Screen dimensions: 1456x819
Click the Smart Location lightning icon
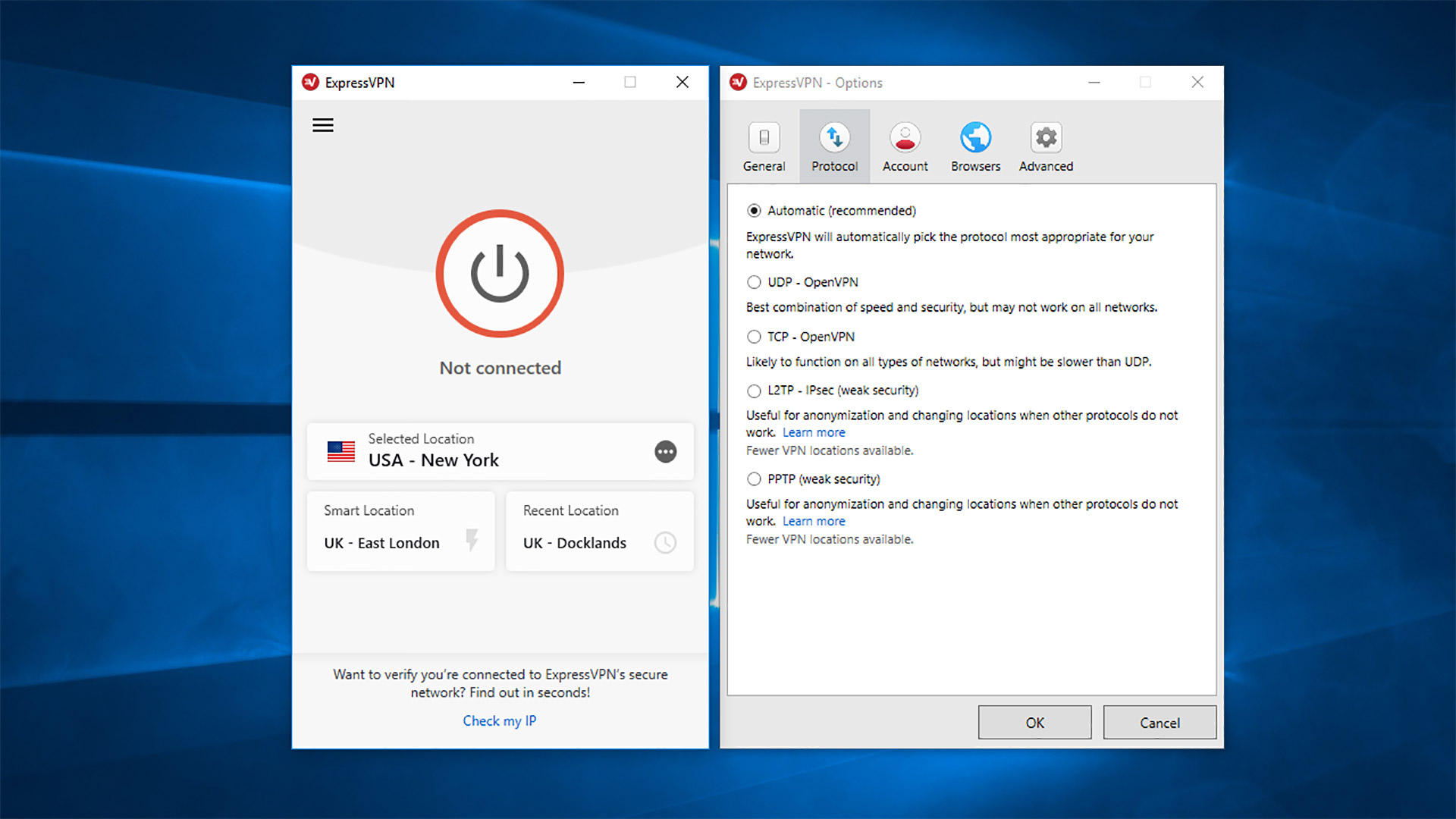[x=472, y=540]
